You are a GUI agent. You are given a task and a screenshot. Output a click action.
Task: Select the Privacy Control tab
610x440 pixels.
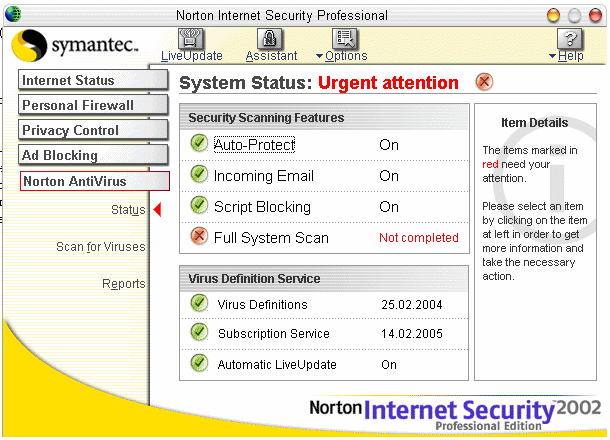(93, 130)
